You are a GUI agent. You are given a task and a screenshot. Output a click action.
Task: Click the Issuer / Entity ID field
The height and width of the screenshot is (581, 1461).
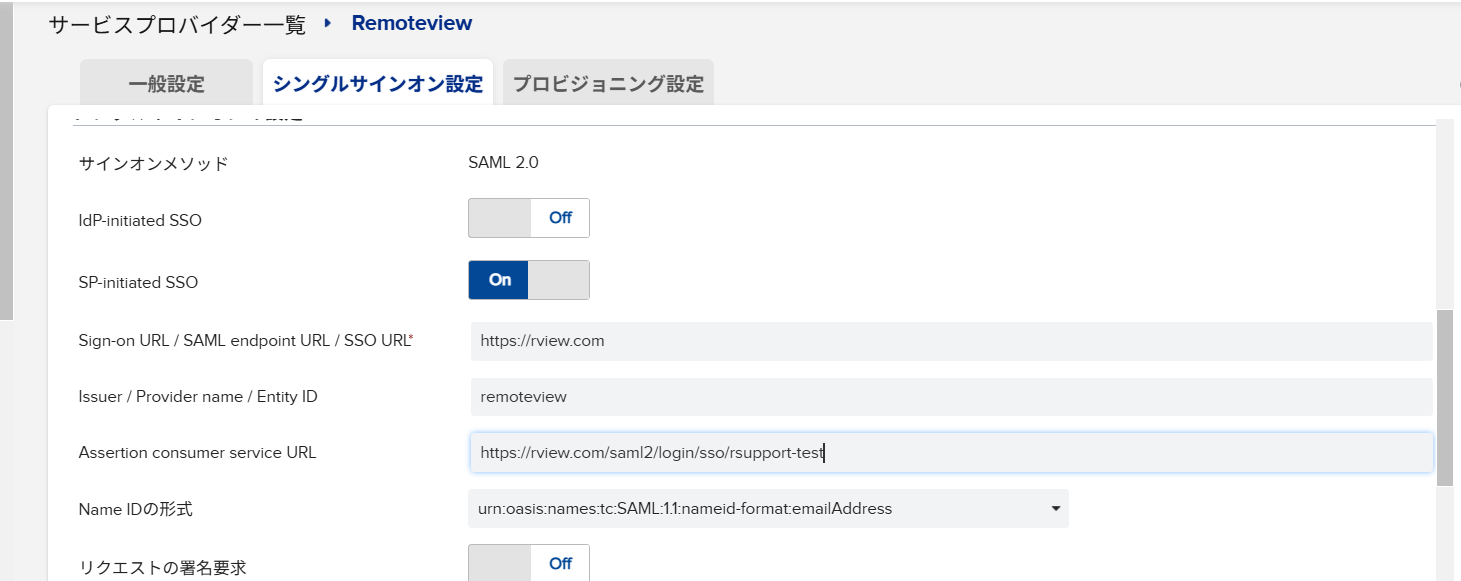(951, 397)
